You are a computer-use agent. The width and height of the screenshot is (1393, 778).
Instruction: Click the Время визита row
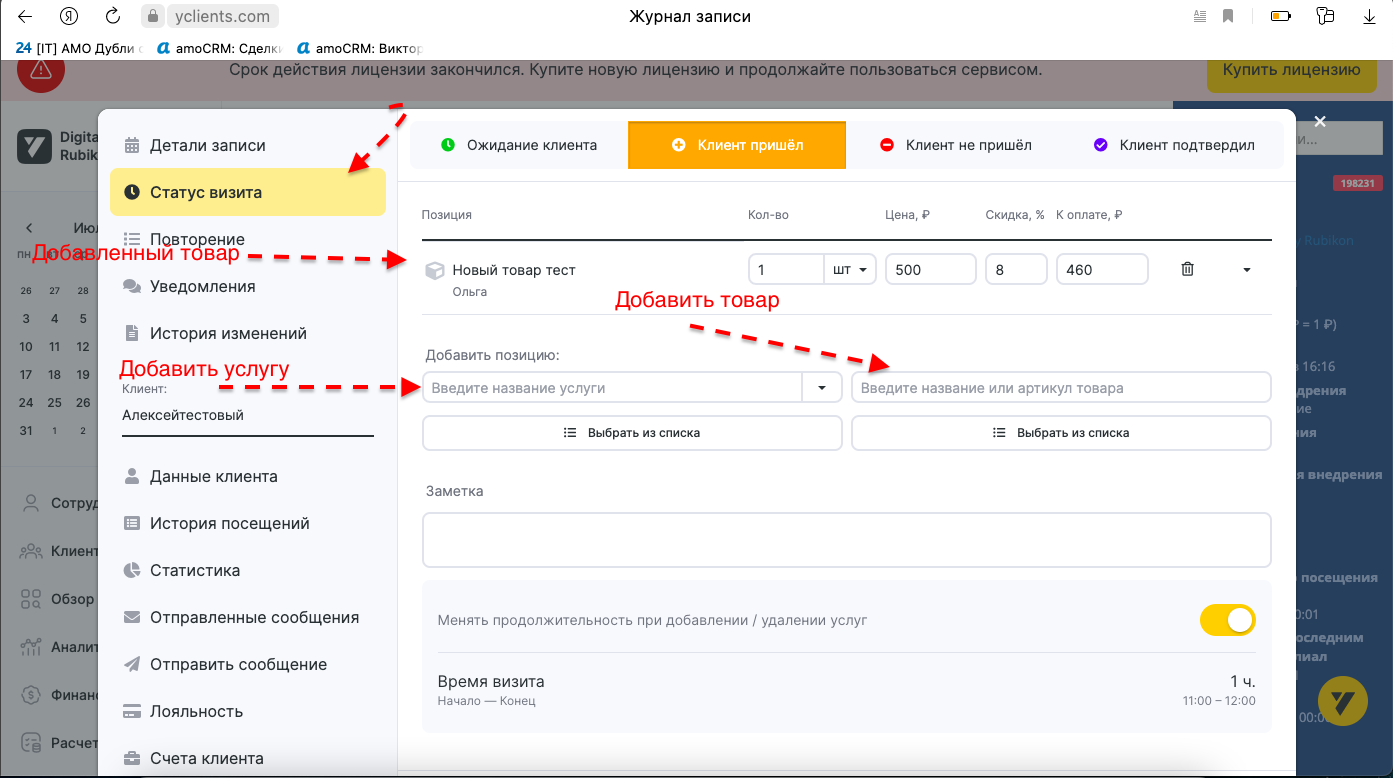847,690
